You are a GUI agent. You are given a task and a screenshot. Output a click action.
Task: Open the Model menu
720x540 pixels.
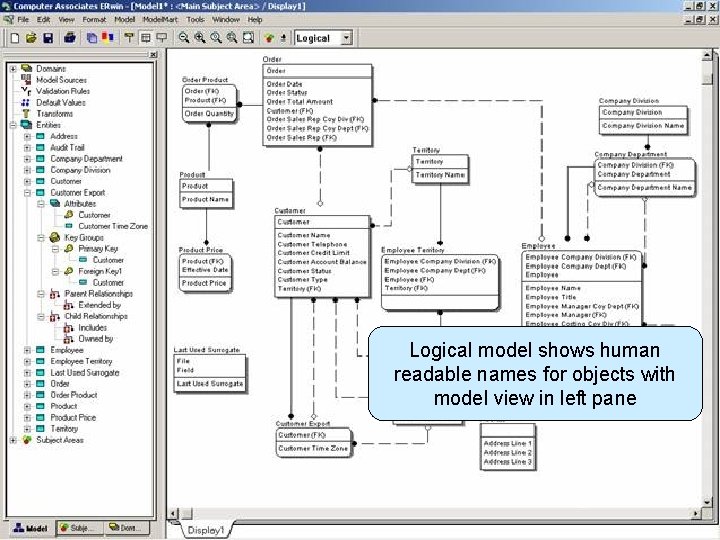[x=124, y=19]
